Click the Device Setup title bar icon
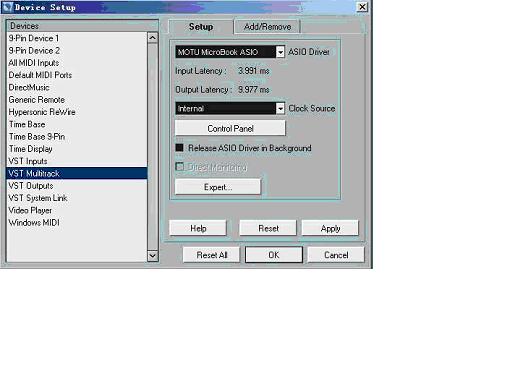Viewport: 512px width, 384px height. coord(7,7)
